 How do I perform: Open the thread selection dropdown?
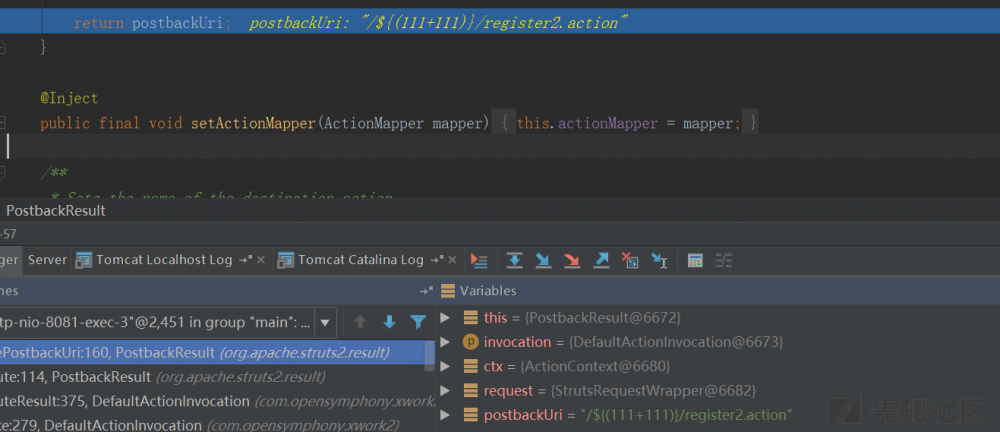coord(325,322)
